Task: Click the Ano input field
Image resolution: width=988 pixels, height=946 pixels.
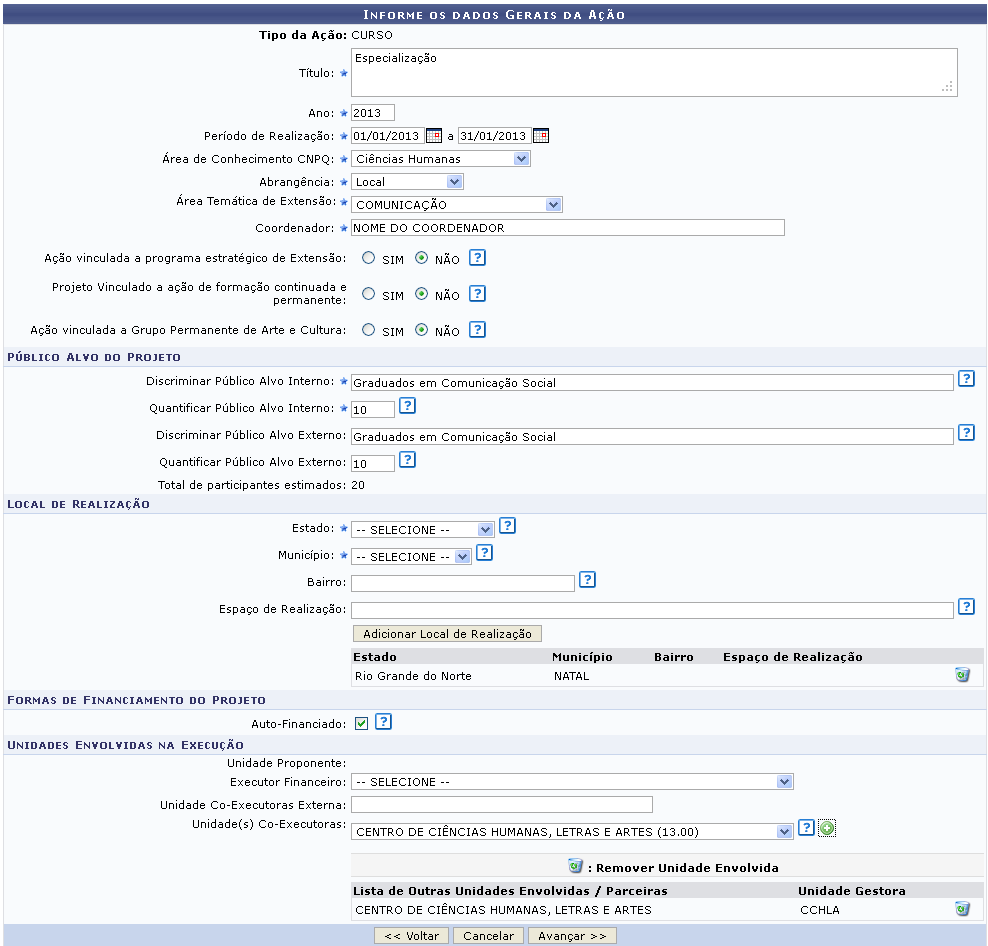Action: point(372,113)
